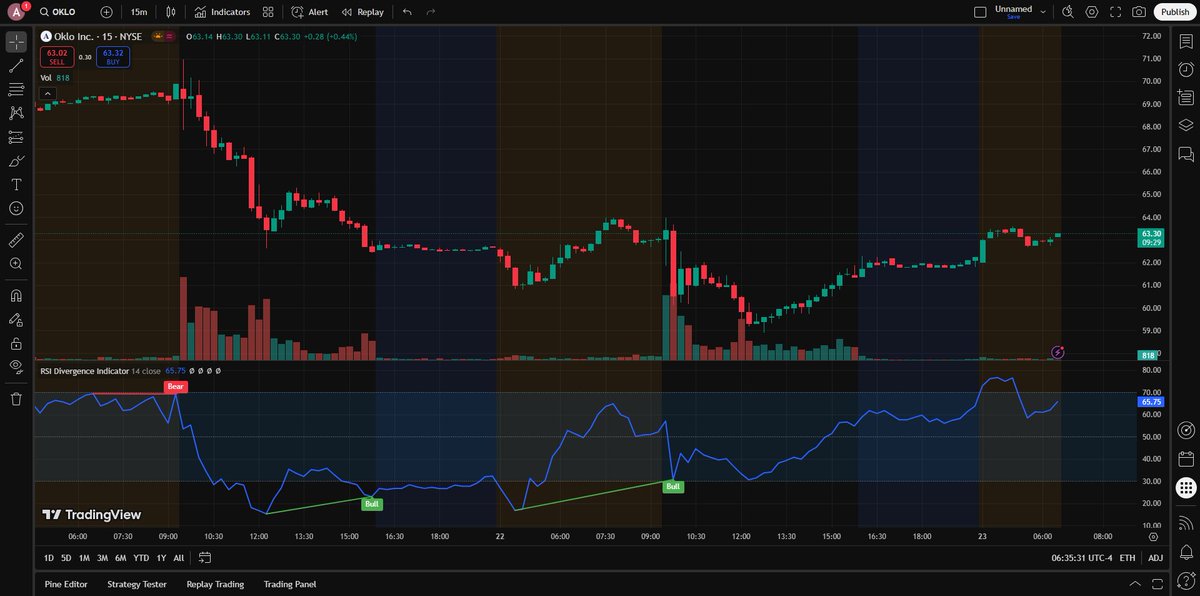Open the patterns tool in left sidebar
1200x596 pixels.
(16, 114)
